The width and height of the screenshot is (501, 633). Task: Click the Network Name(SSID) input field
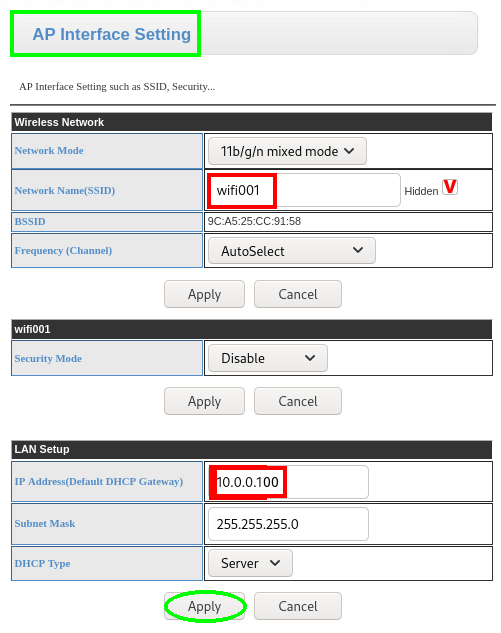(304, 190)
